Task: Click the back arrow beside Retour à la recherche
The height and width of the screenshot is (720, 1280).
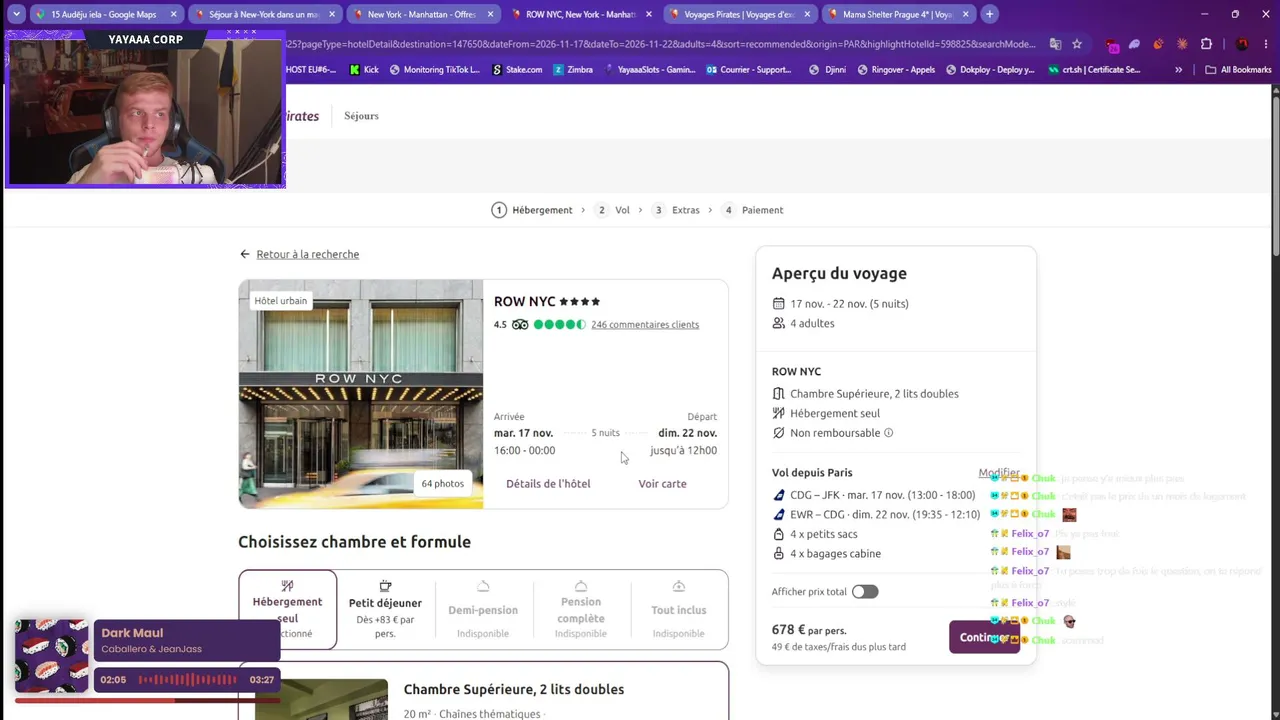Action: coord(245,254)
